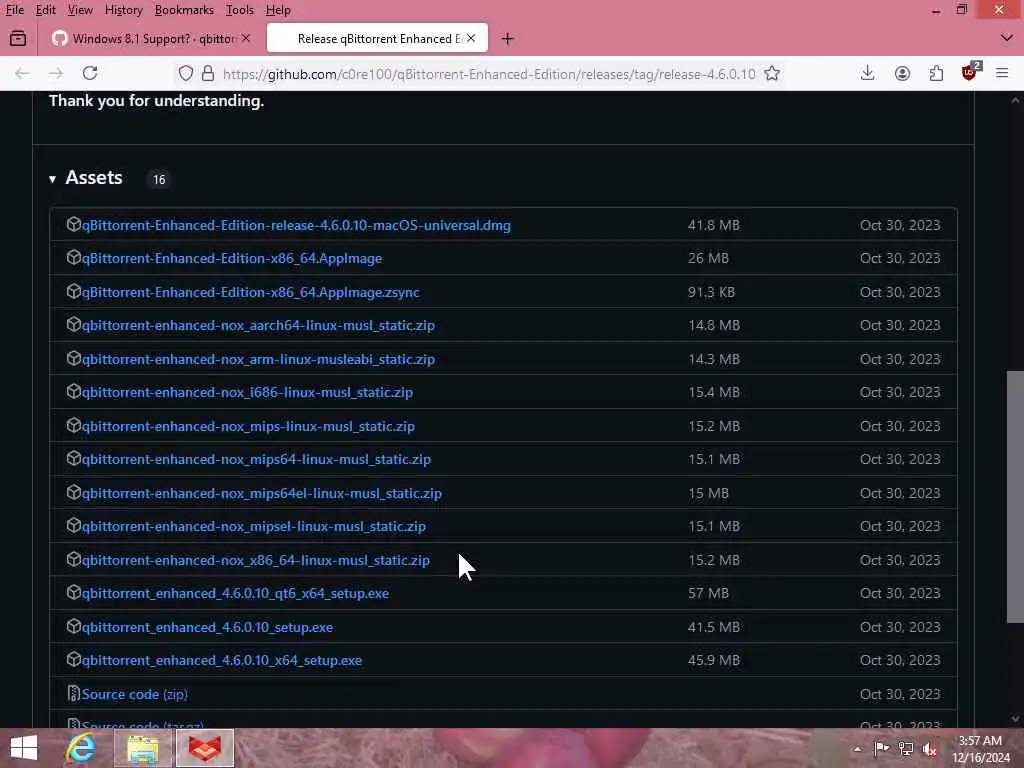The width and height of the screenshot is (1024, 768).
Task: Launch Internet Explorer from taskbar
Action: (81, 748)
